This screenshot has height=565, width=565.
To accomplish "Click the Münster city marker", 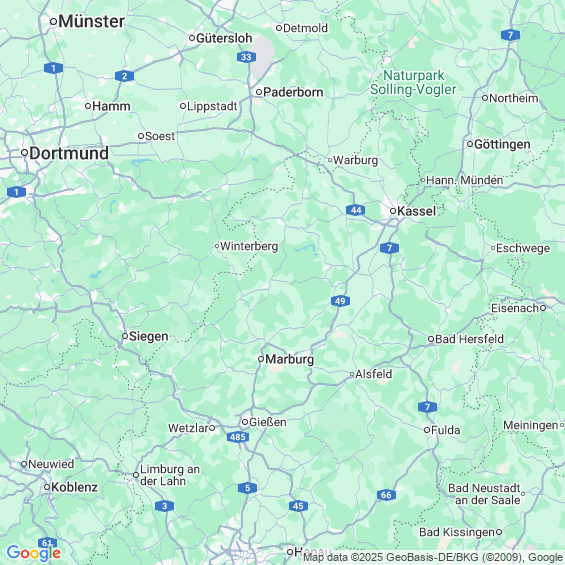I will [53, 22].
